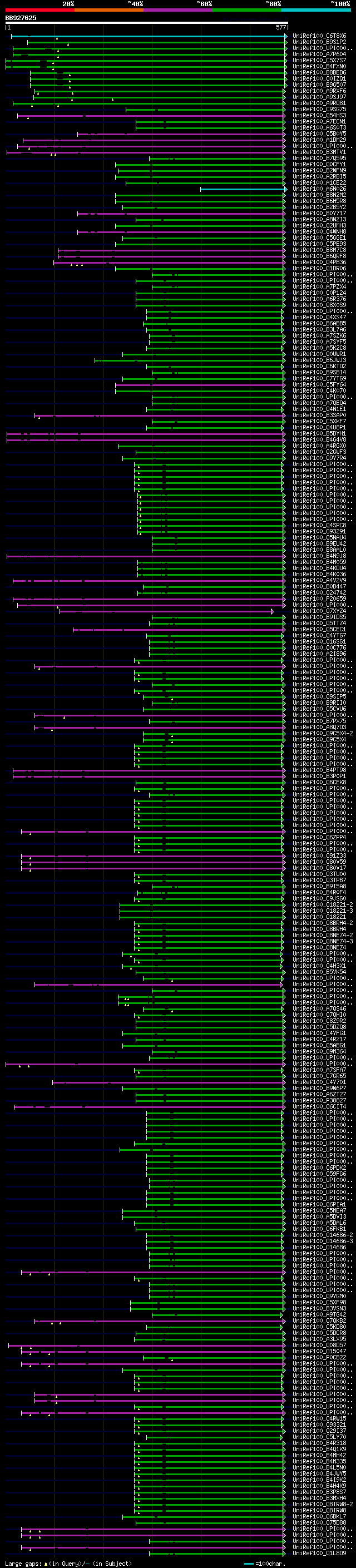Click the purple ~60% identity legend segment
The width and height of the screenshot is (356, 1568).
point(177,10)
